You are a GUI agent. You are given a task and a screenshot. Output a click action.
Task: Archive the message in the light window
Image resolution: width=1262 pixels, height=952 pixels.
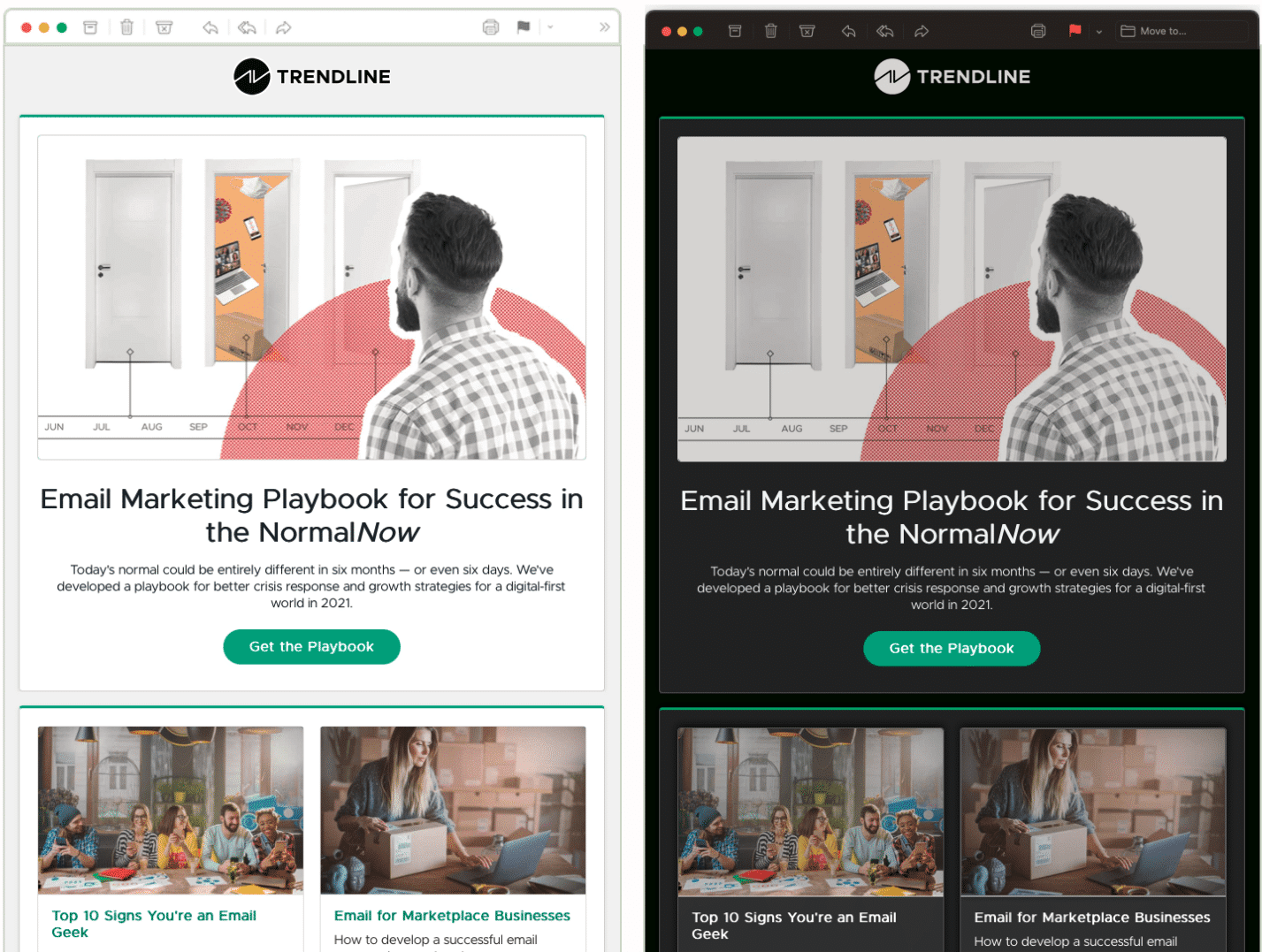point(90,27)
